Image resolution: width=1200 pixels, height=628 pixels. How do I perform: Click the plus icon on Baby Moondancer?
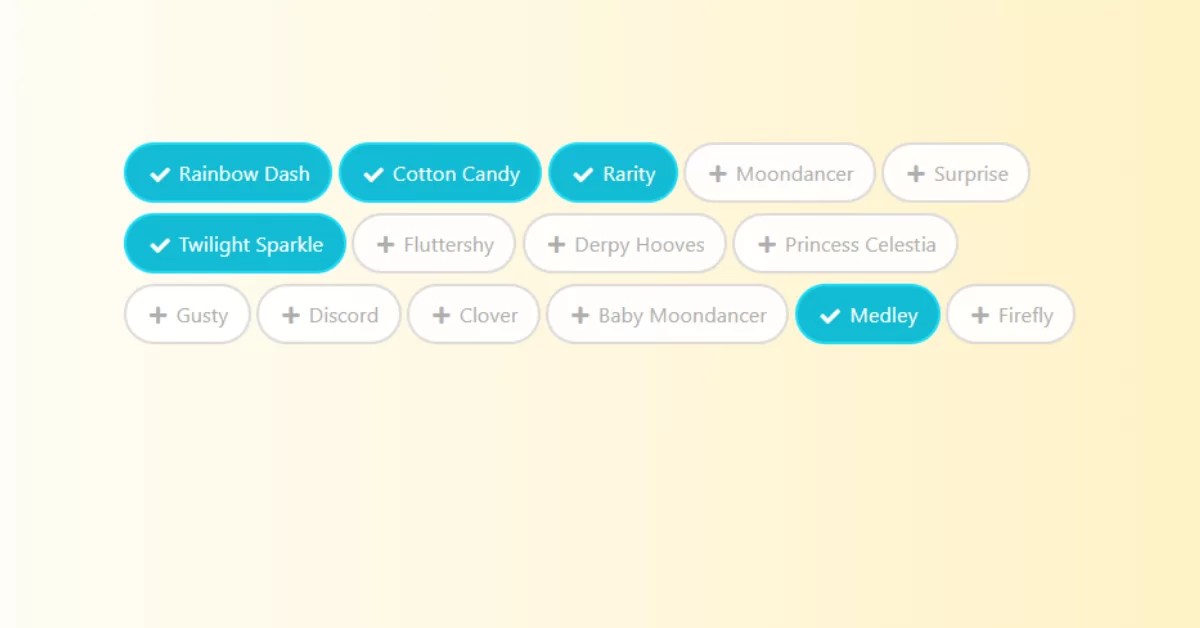pos(580,314)
